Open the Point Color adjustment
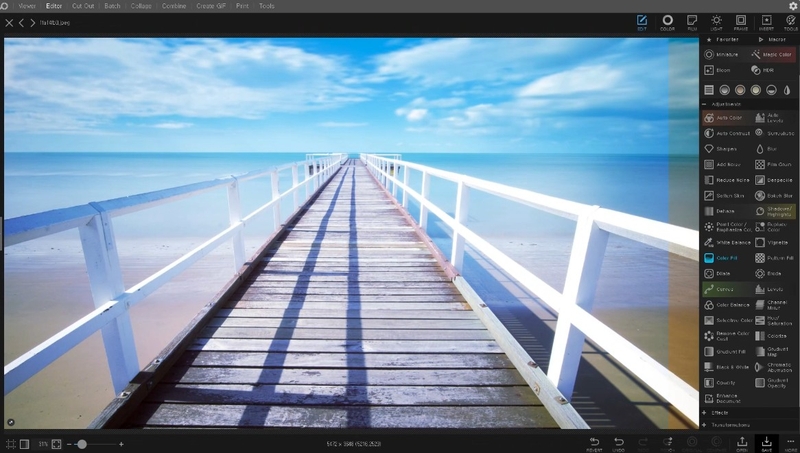This screenshot has height=453, width=800. [727, 227]
